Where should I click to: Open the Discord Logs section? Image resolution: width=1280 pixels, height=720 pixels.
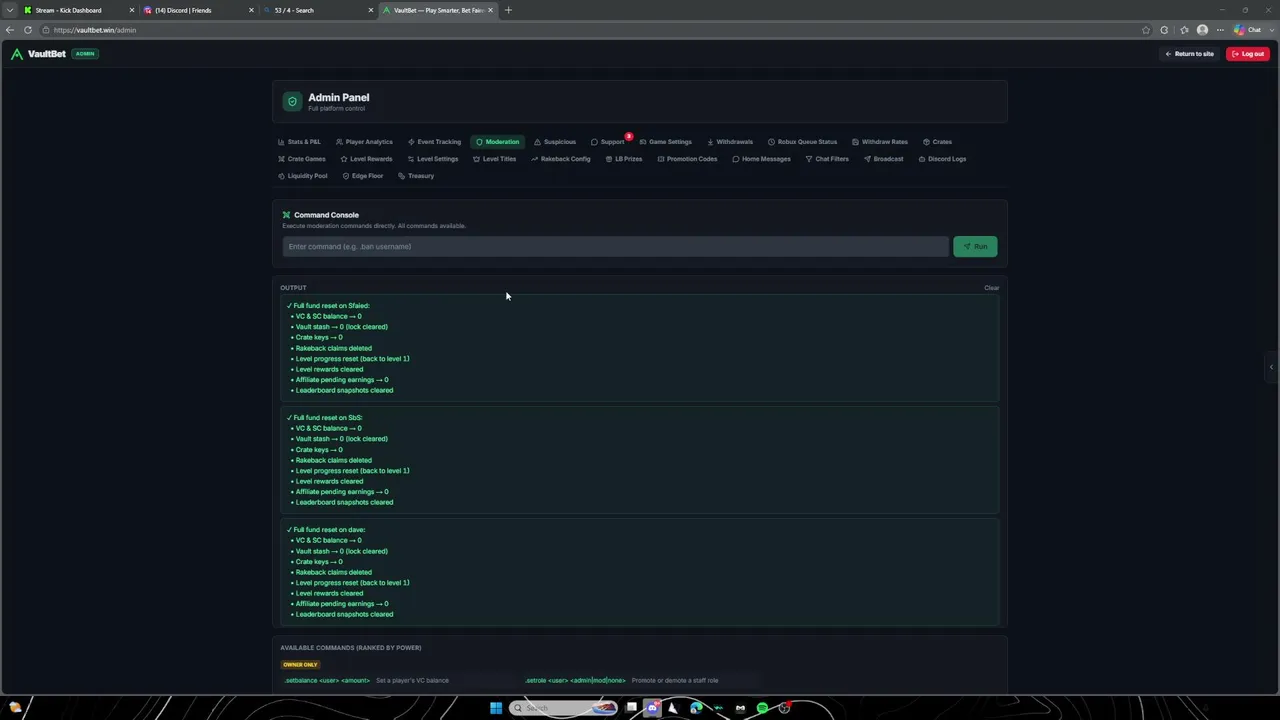942,159
